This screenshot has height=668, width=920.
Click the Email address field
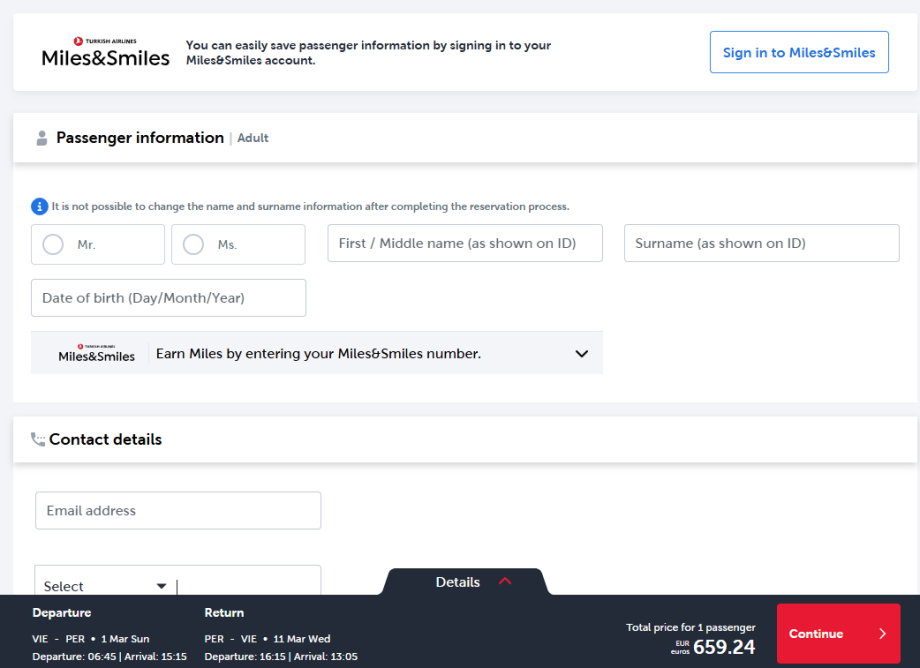[178, 510]
